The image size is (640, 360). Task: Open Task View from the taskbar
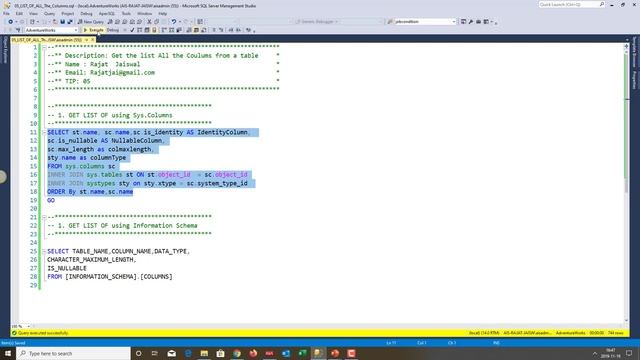click(x=154, y=353)
